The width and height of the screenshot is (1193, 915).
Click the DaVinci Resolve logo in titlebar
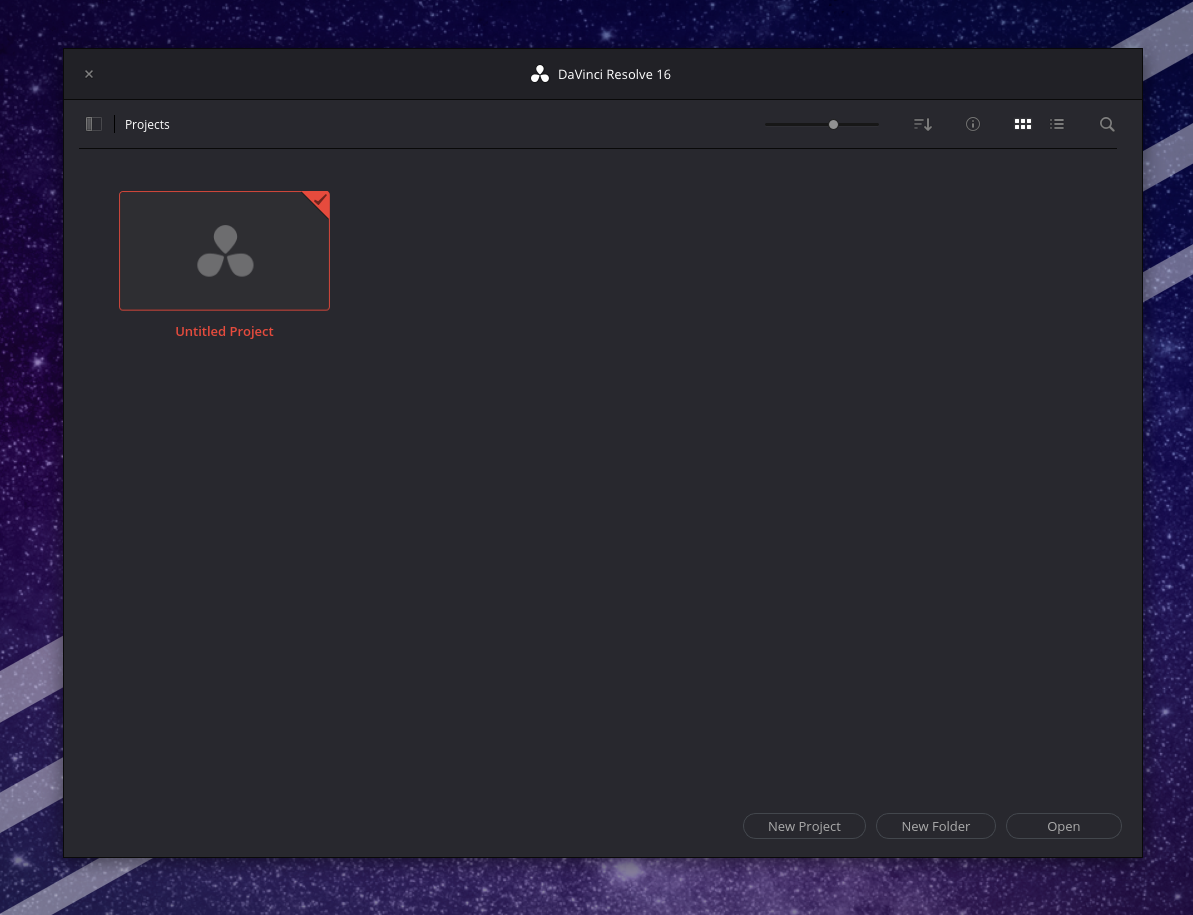[x=540, y=73]
